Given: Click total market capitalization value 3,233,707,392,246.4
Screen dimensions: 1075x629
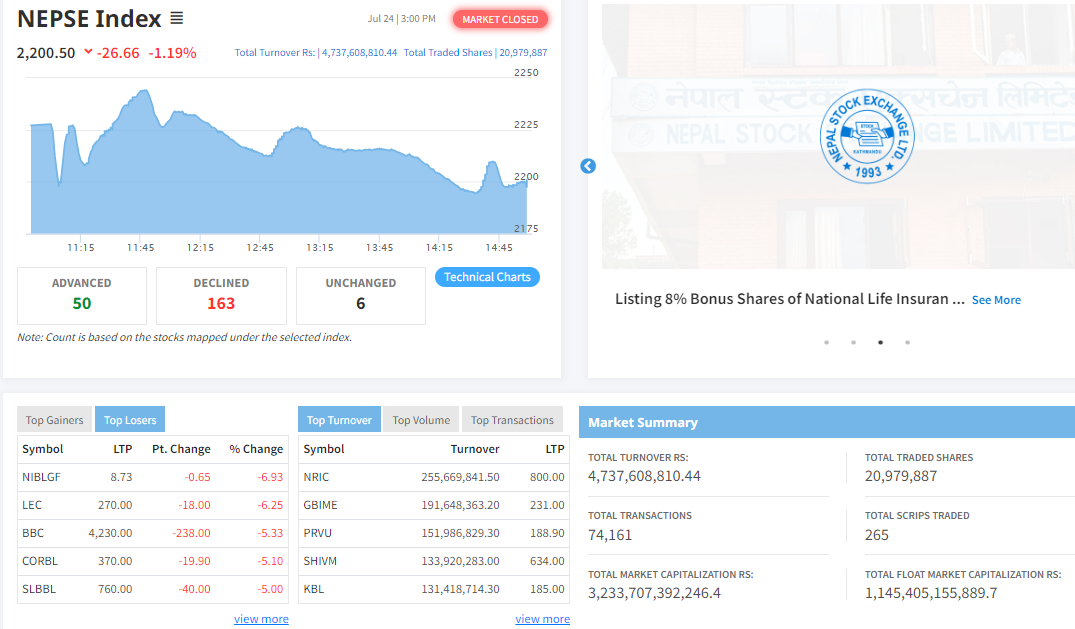Looking at the screenshot, I should click(x=654, y=593).
